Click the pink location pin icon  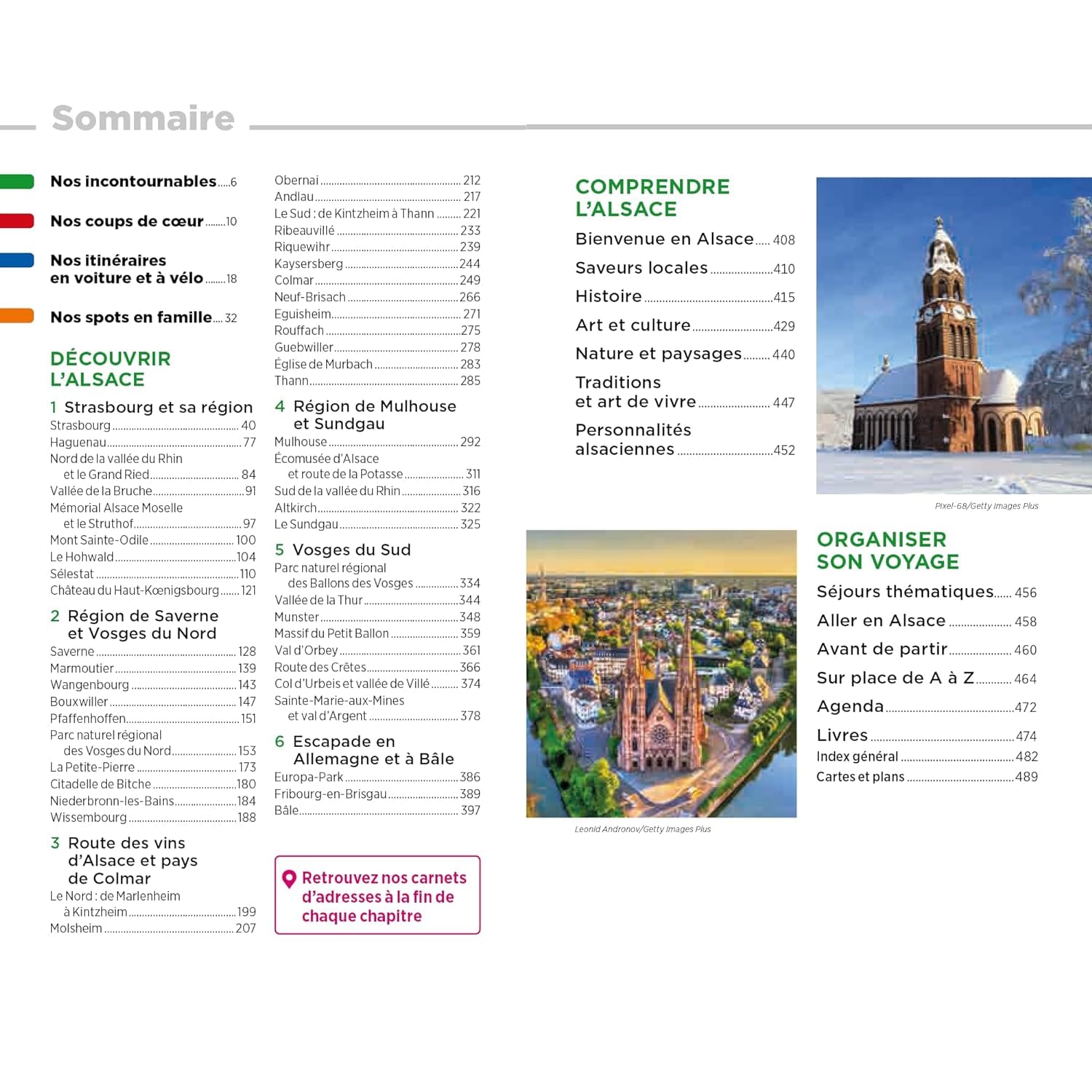pyautogui.click(x=289, y=879)
